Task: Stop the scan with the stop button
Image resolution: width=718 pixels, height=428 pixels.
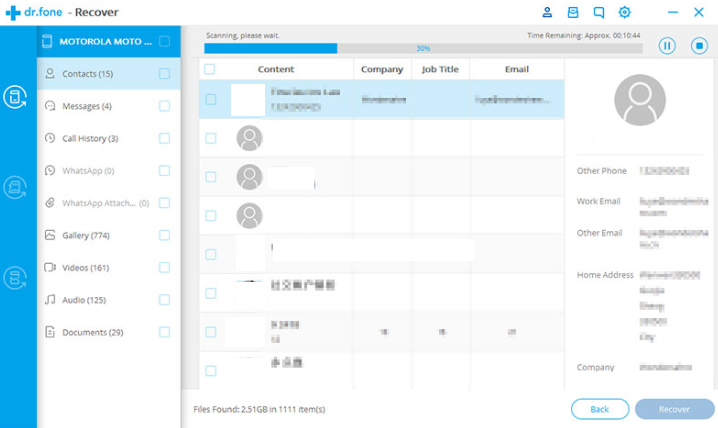Action: [x=698, y=46]
